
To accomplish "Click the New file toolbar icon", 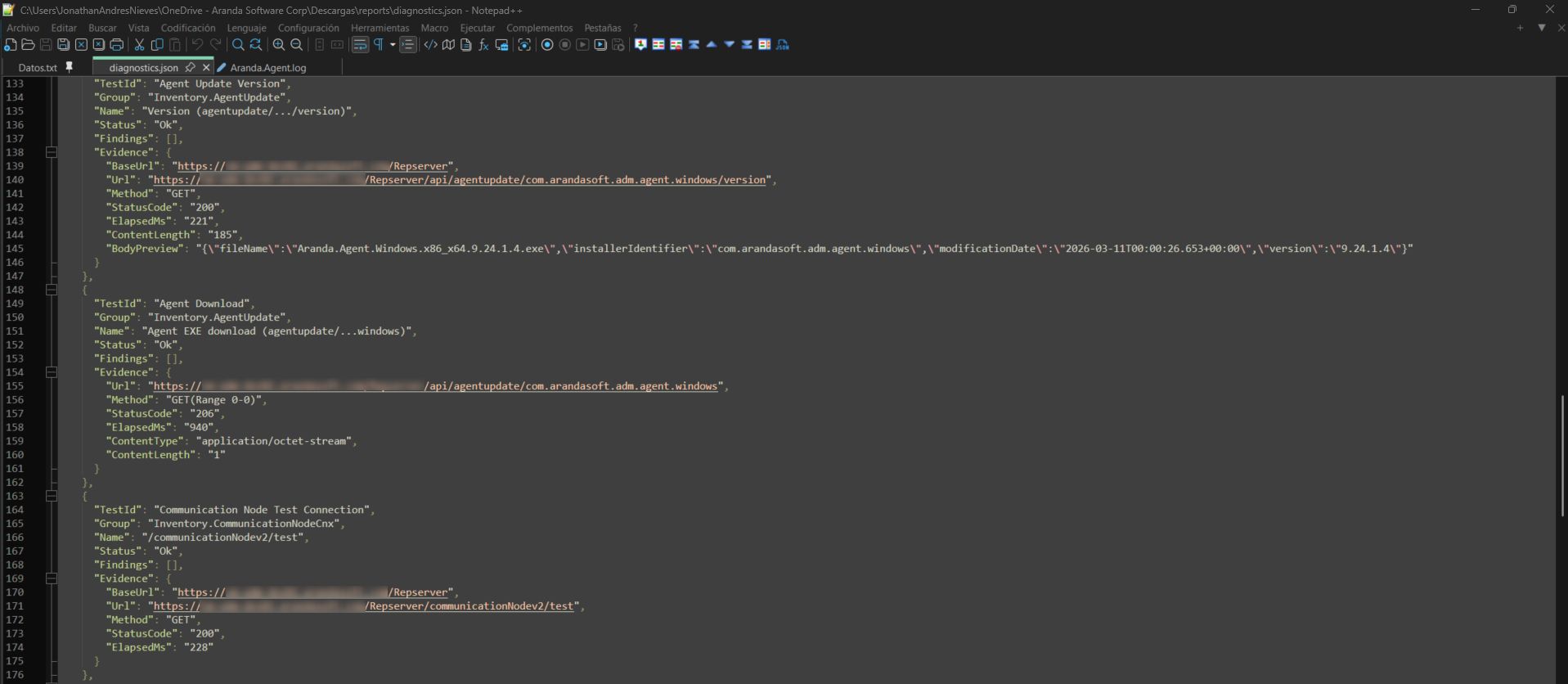I will coord(10,45).
